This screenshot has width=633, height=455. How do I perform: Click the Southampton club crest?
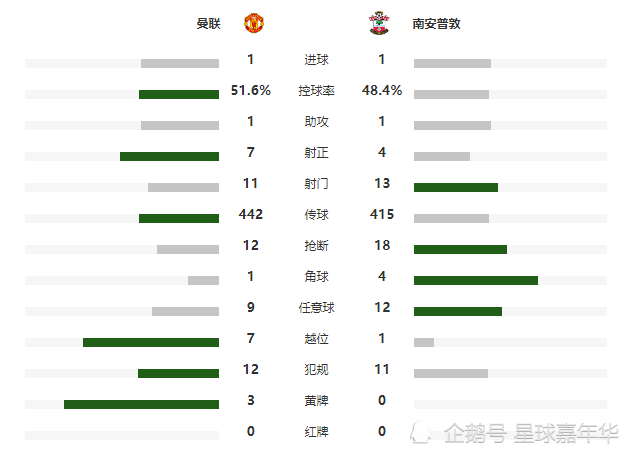tap(379, 23)
